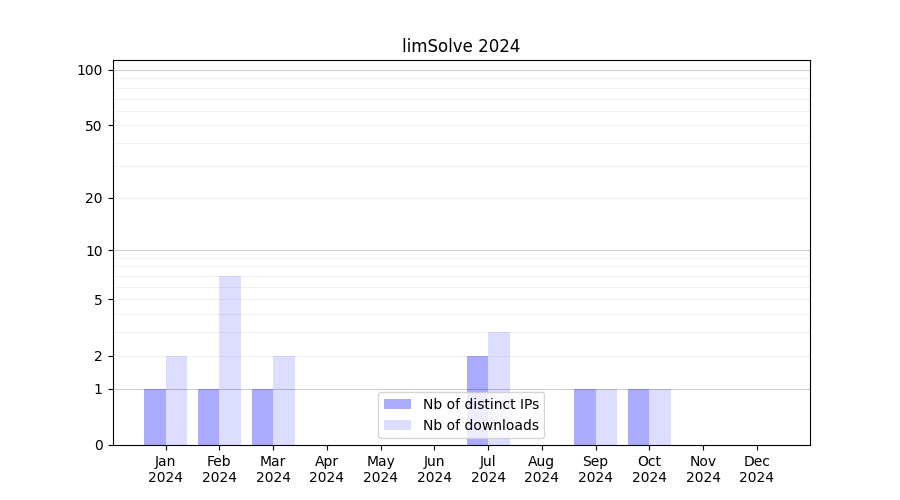900x500 pixels.
Task: Select the 'Nb of downloads' legend label
Action: pos(481,425)
